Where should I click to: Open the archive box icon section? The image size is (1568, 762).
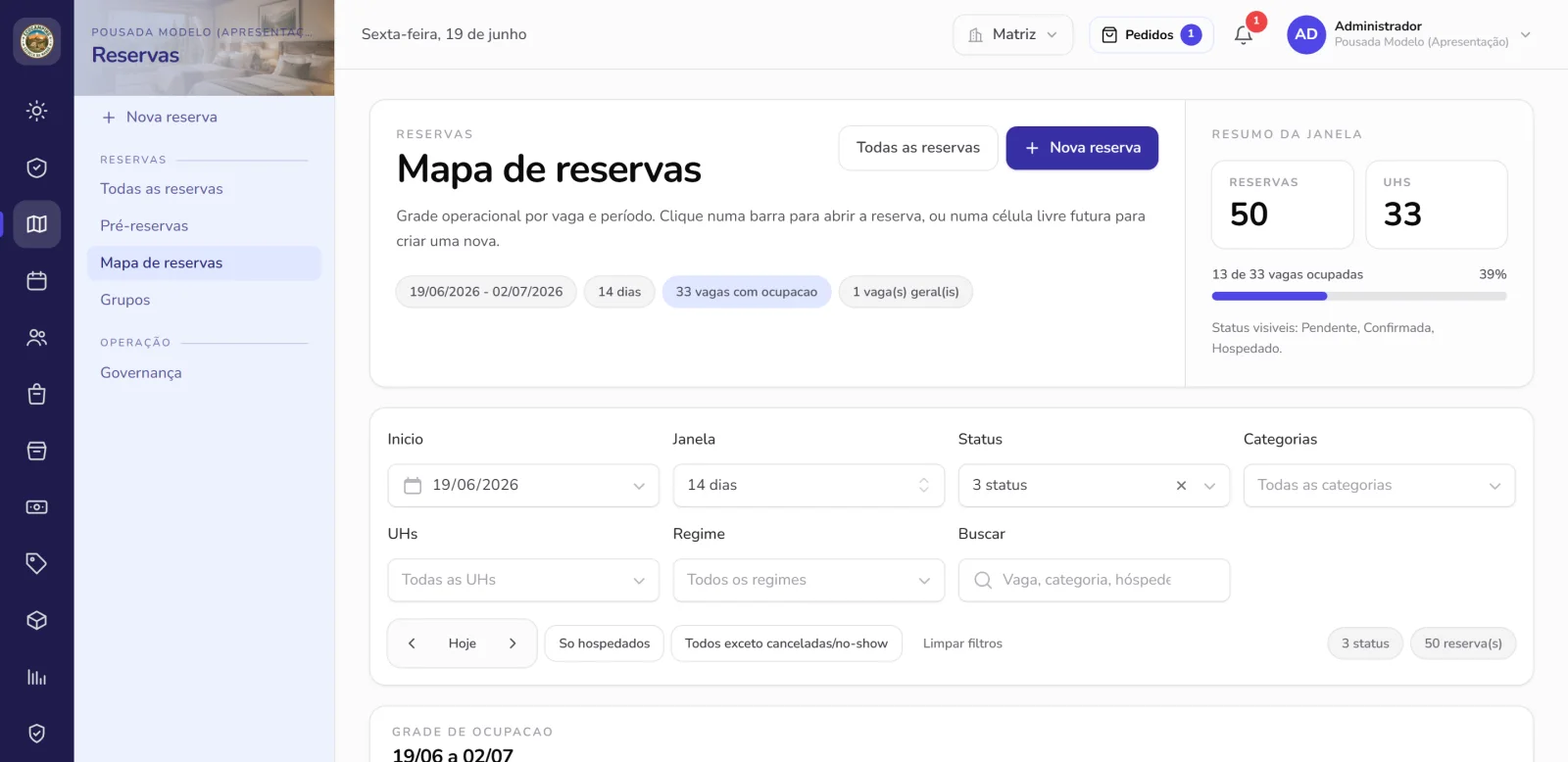pos(37,451)
